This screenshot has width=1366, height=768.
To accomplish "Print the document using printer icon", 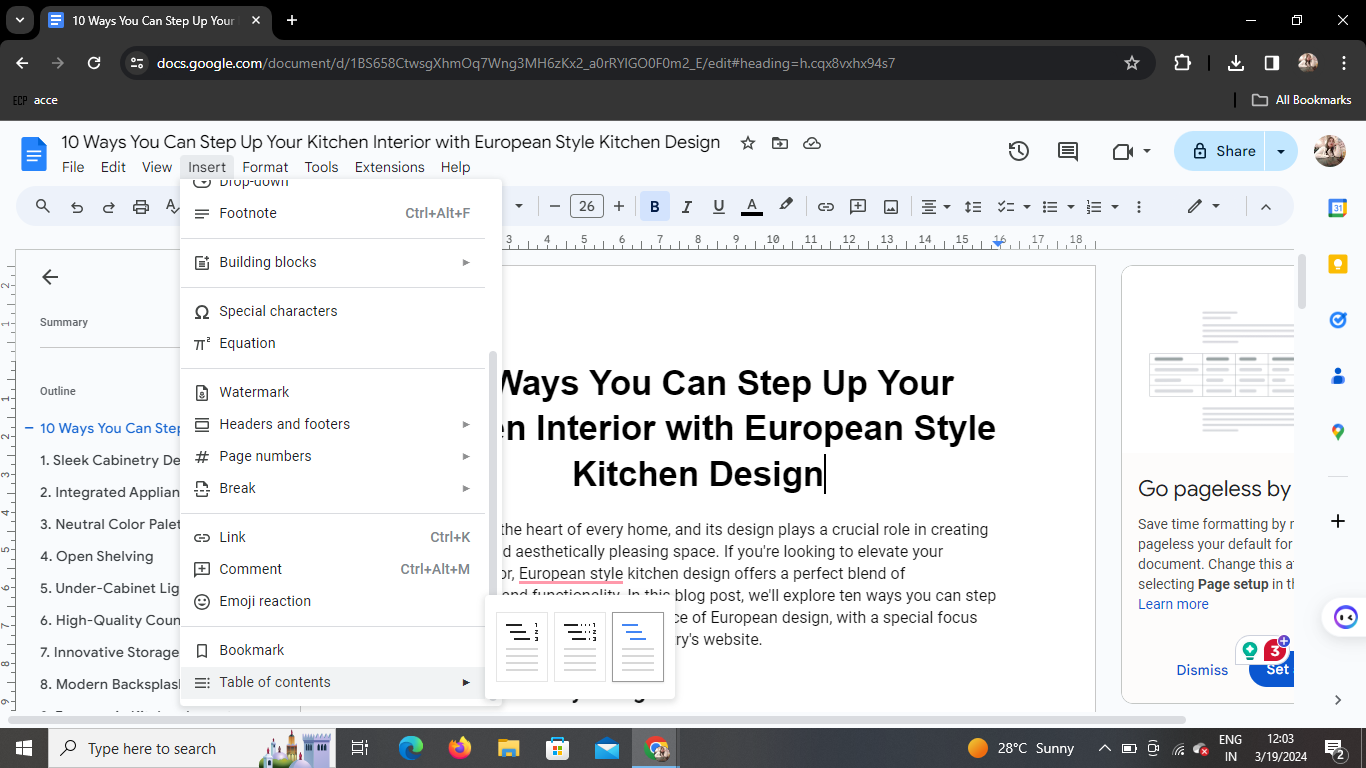I will pyautogui.click(x=141, y=207).
